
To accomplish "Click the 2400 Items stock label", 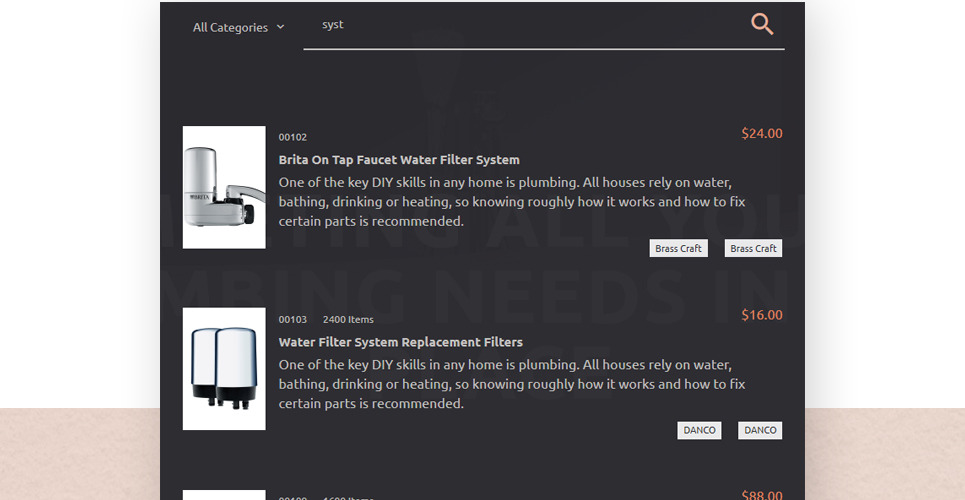I will coord(348,320).
